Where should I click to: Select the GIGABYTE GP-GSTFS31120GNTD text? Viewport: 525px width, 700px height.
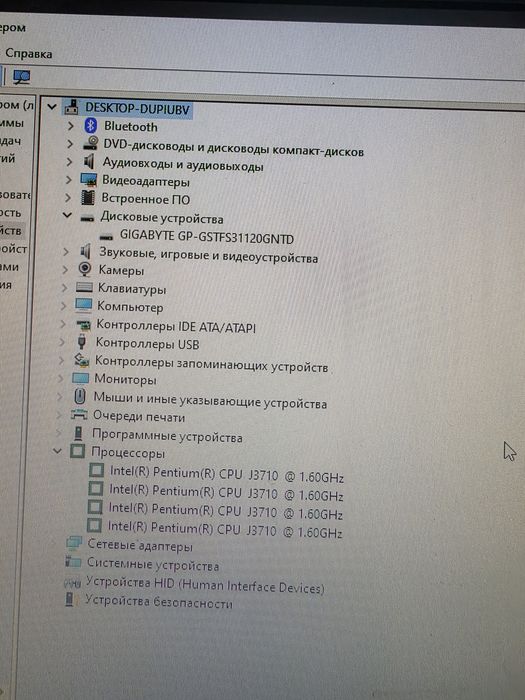click(x=207, y=237)
